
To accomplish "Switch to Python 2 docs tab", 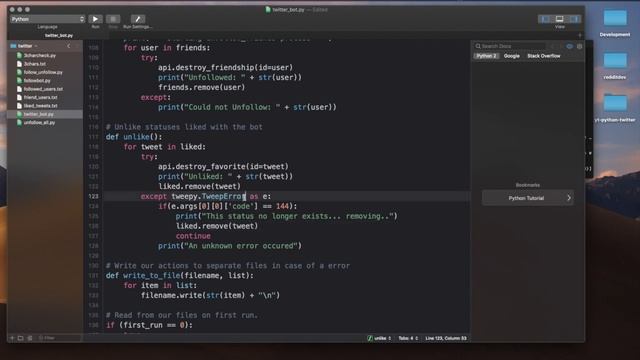I will [486, 56].
